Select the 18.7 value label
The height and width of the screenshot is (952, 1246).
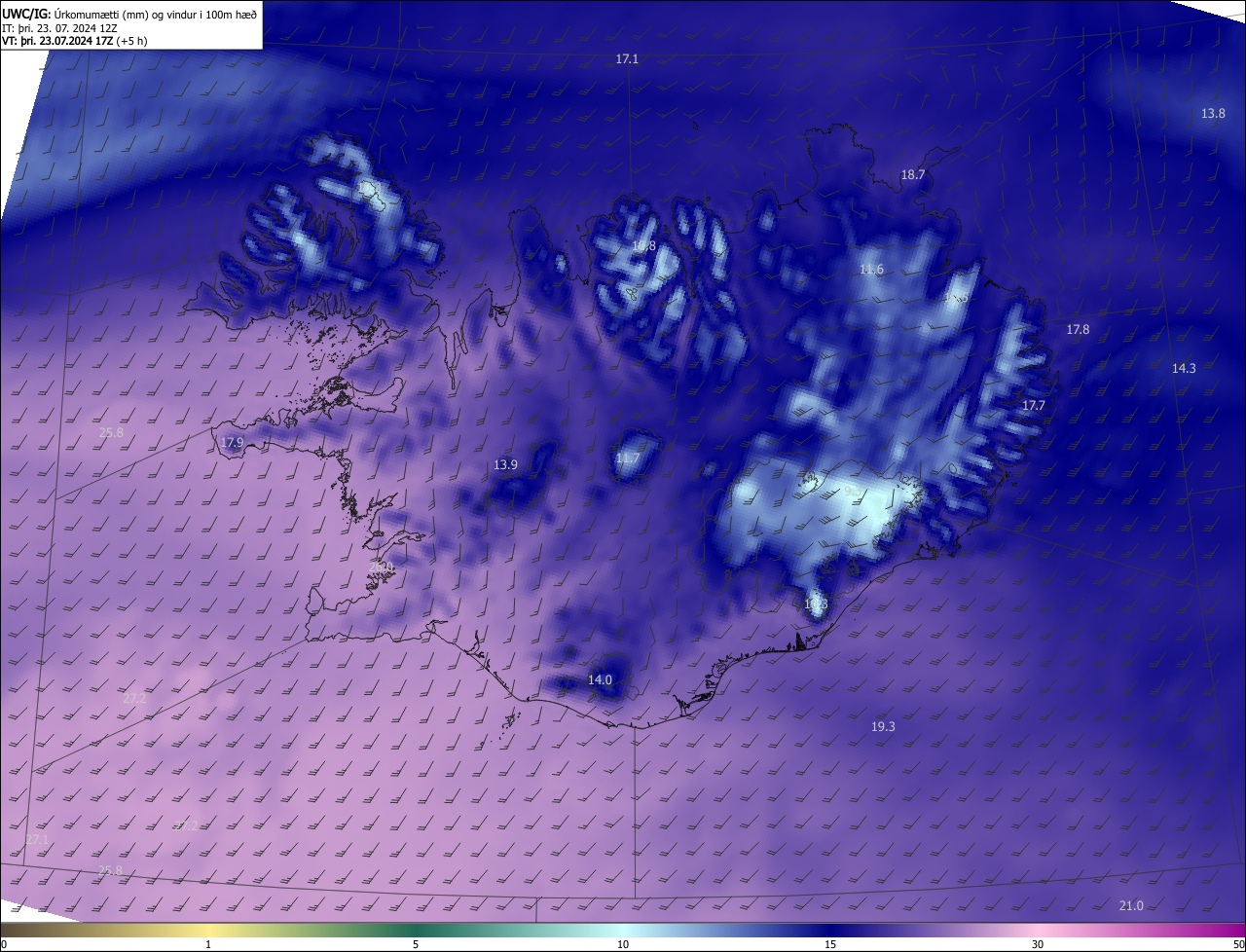click(x=912, y=175)
